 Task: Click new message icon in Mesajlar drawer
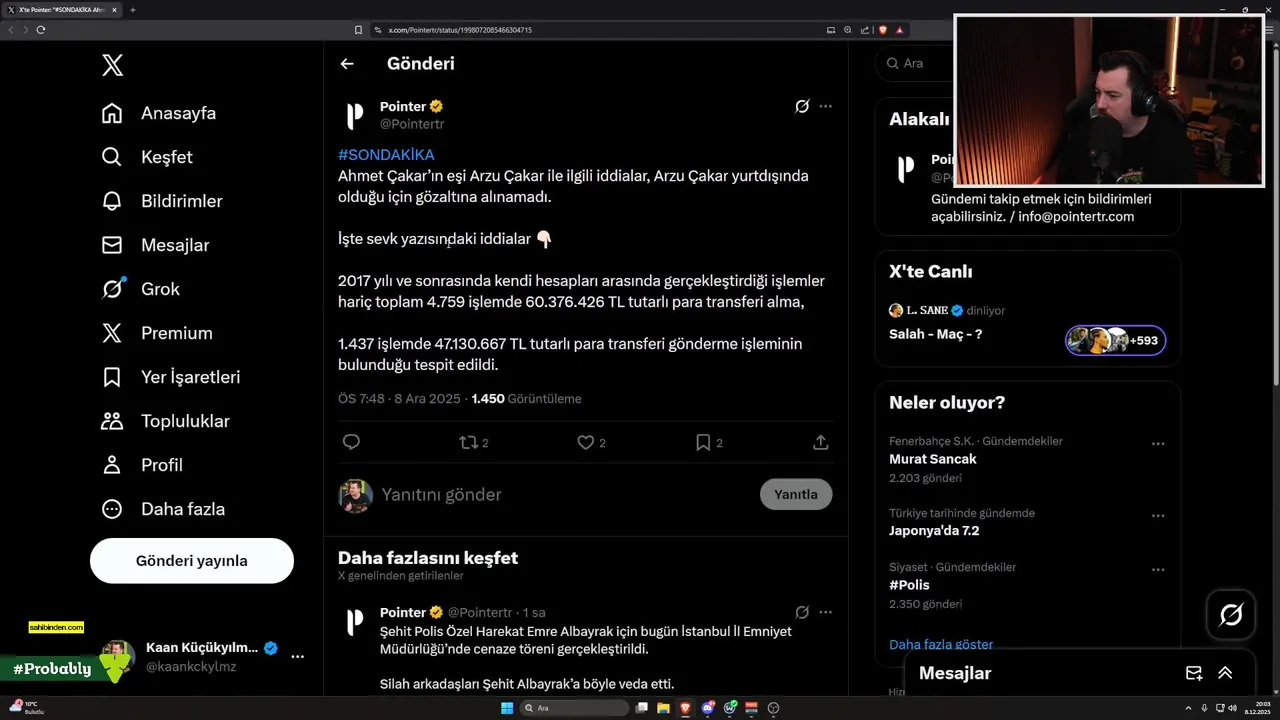coord(1193,673)
